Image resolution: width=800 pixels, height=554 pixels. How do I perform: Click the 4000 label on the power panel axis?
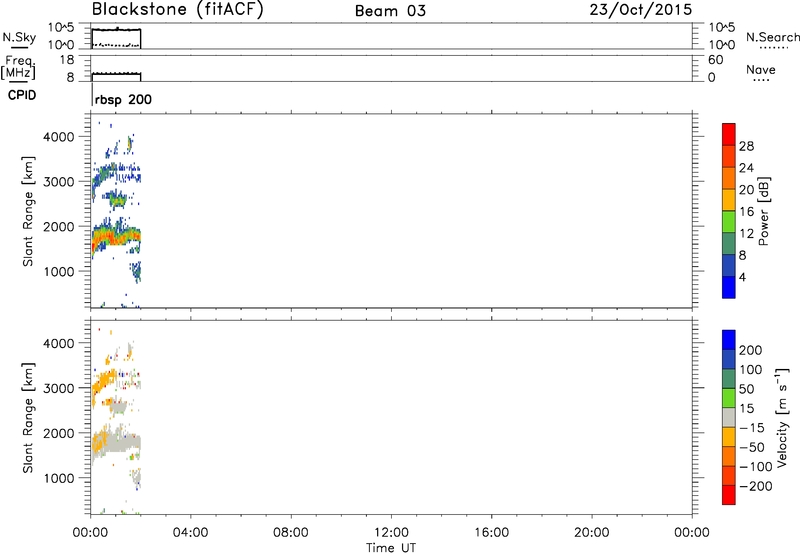[x=58, y=137]
